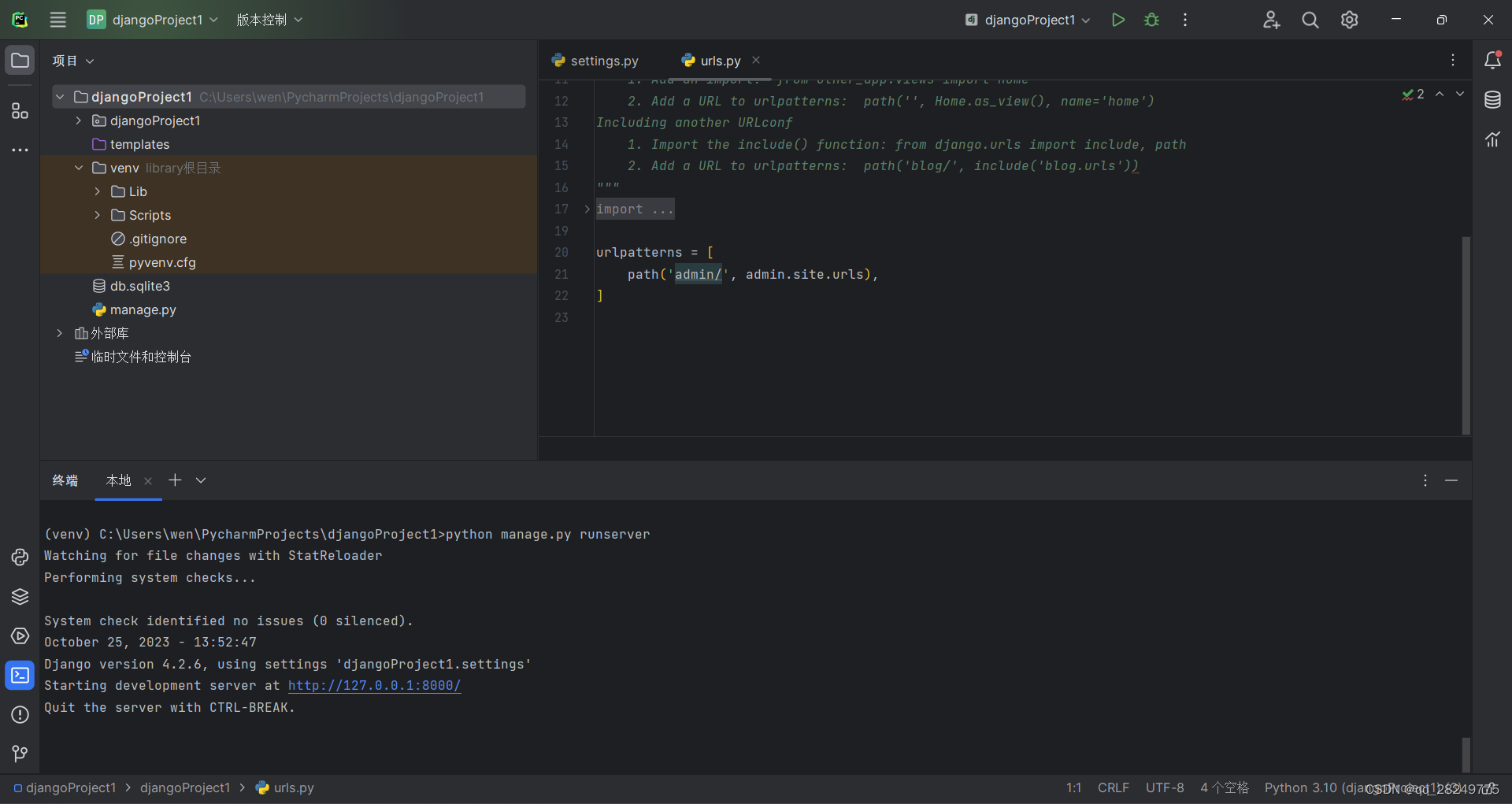Click the 终端 panel title

(65, 480)
